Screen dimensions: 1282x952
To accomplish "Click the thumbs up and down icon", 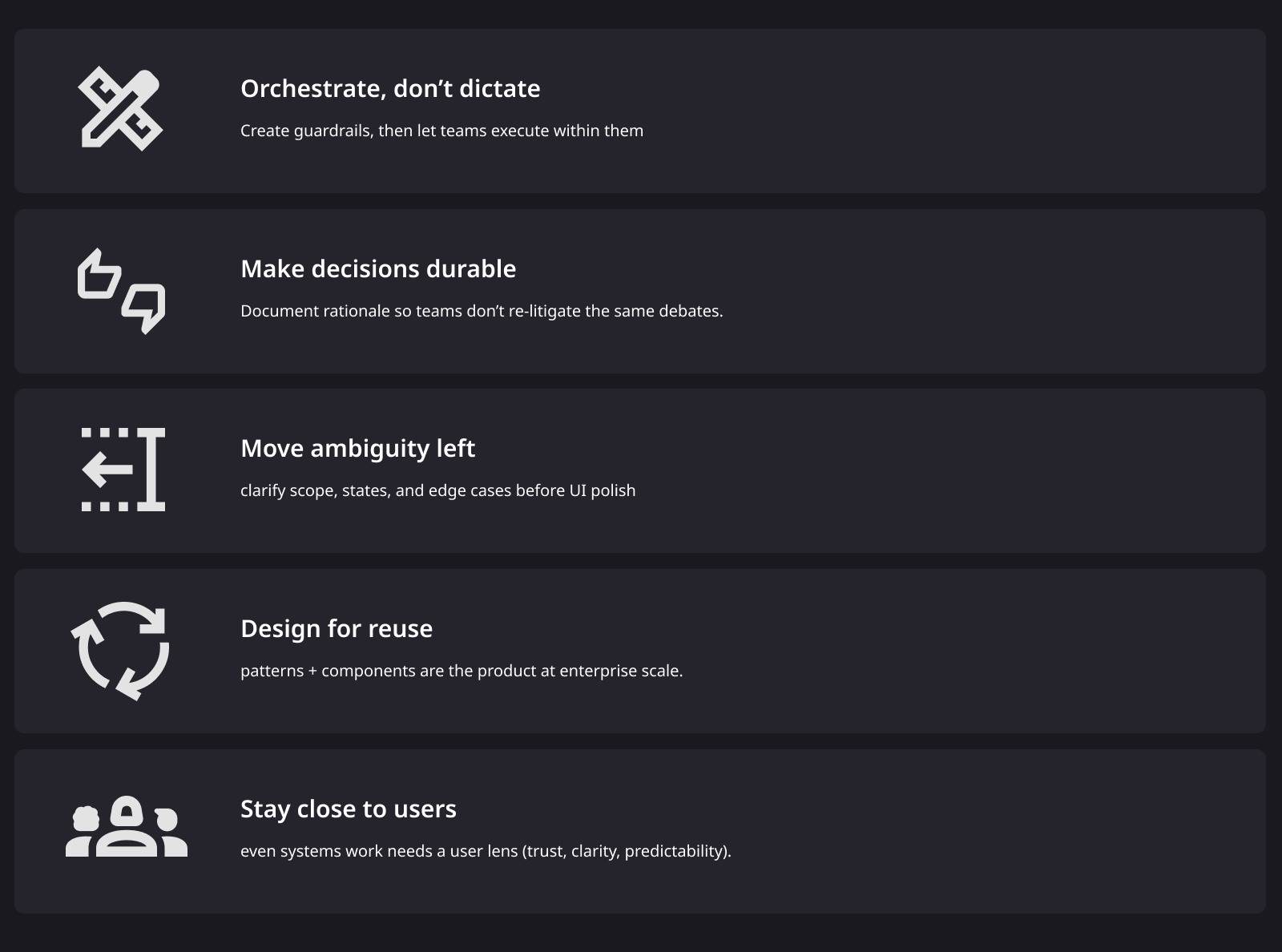I will [x=121, y=290].
